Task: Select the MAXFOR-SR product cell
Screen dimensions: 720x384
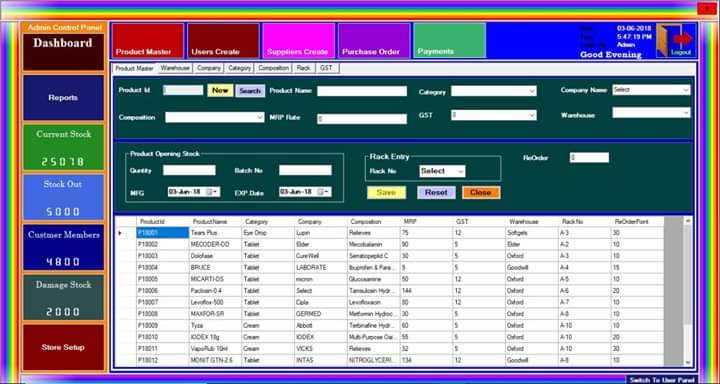Action: (215, 314)
